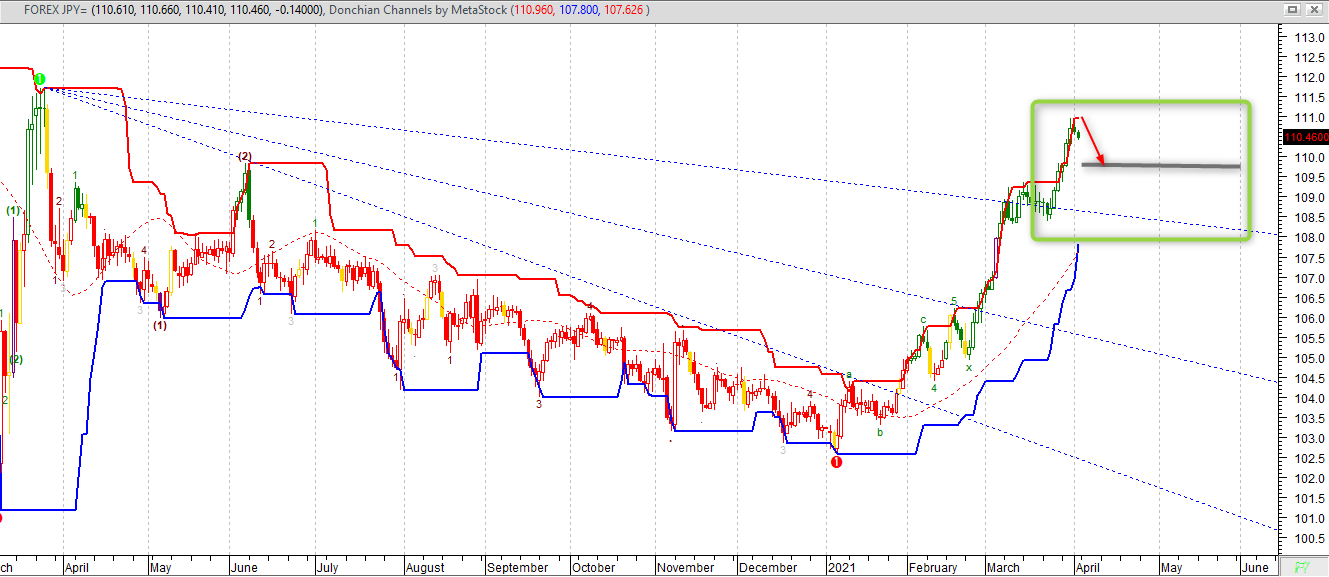Click the green x wave label

[x=968, y=367]
